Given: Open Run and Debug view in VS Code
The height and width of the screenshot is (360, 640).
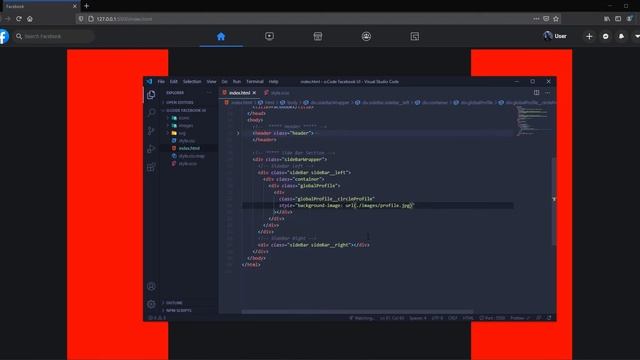Looking at the screenshot, I should tap(151, 149).
